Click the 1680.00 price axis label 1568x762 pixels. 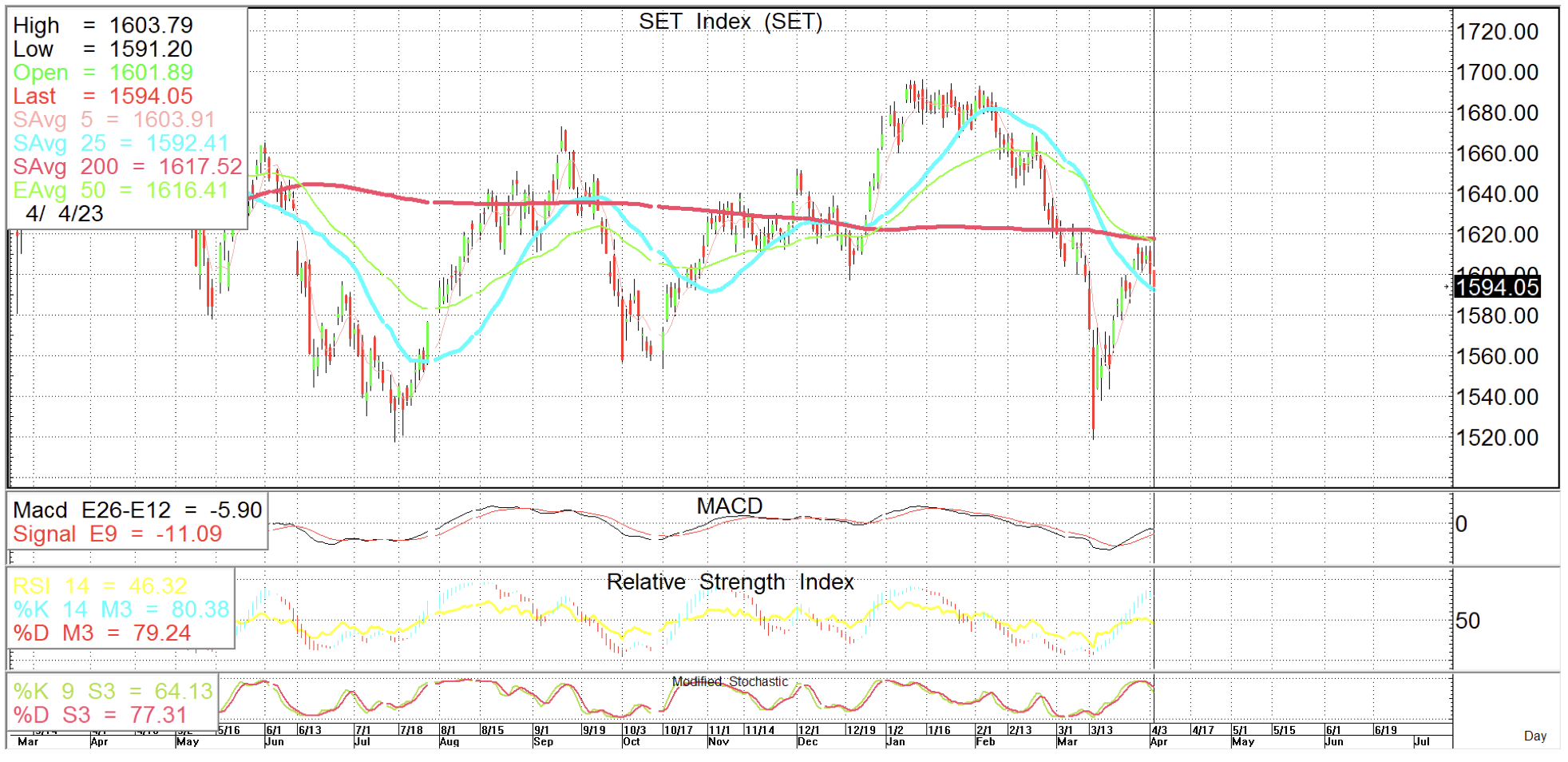click(1497, 113)
